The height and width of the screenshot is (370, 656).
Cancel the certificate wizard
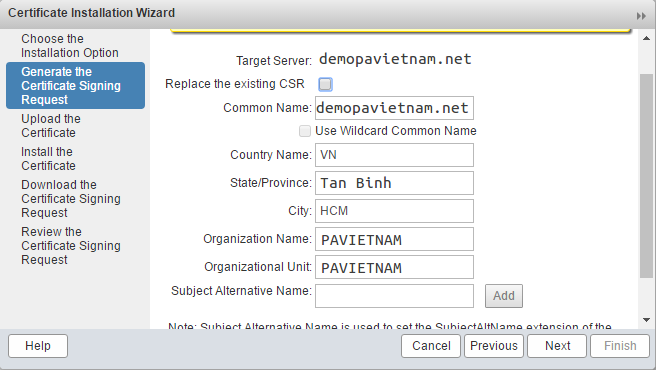[x=431, y=346]
